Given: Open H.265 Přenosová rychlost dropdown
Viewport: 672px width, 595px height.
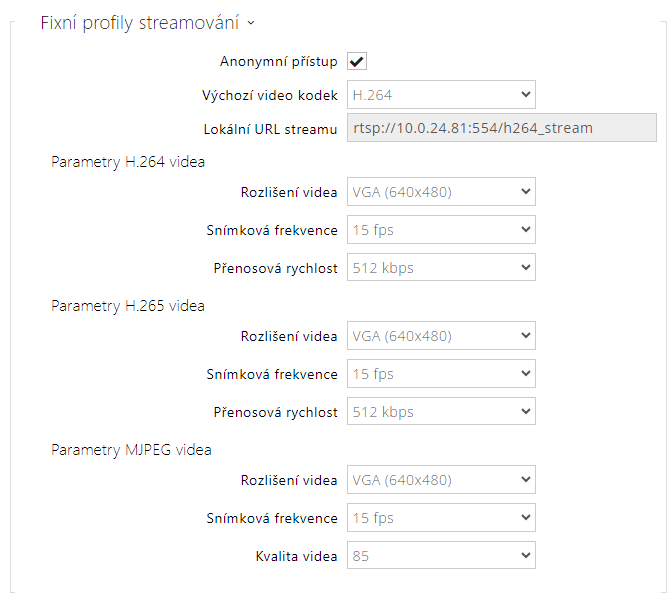Looking at the screenshot, I should pyautogui.click(x=441, y=412).
